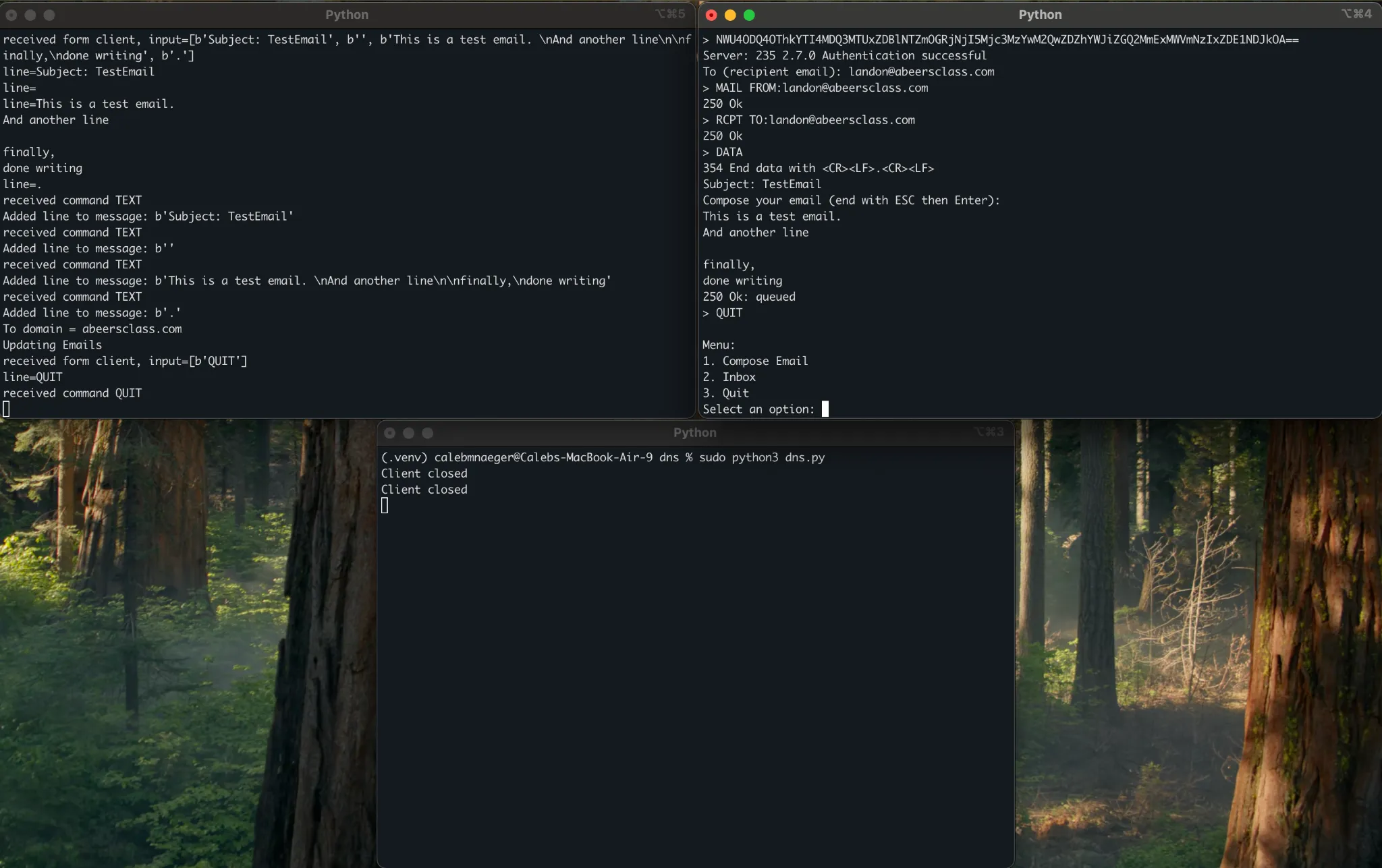This screenshot has width=1382, height=868.
Task: Click the '3. Quit' menu line
Action: click(x=725, y=393)
